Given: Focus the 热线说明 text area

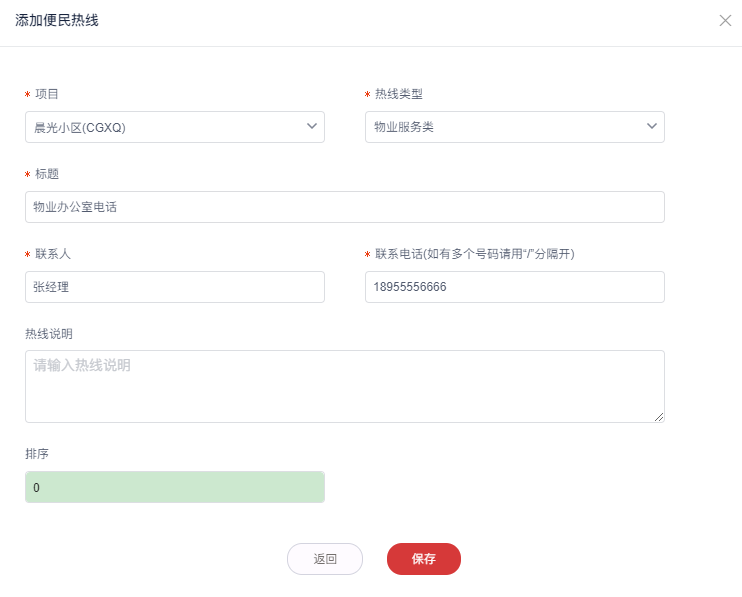Looking at the screenshot, I should click(344, 386).
